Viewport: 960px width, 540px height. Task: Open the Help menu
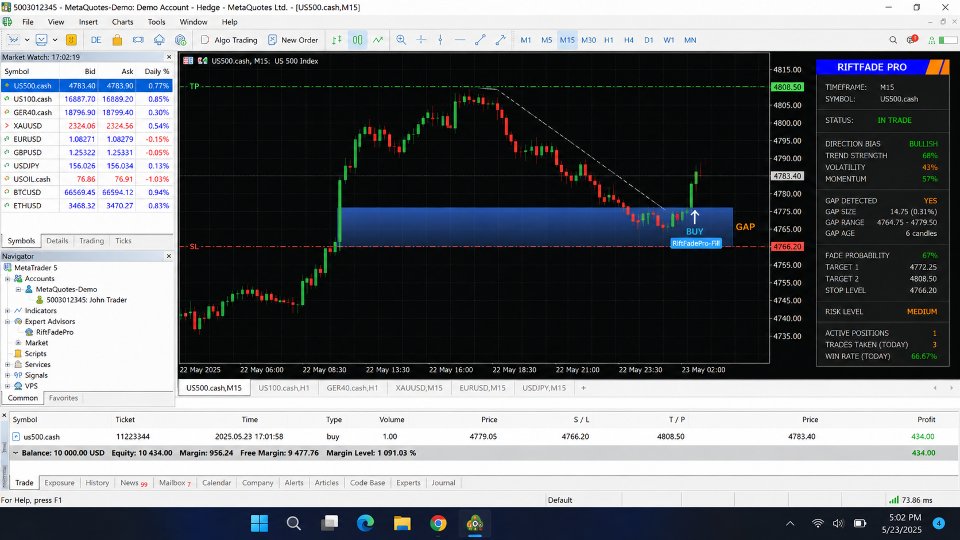(x=230, y=22)
